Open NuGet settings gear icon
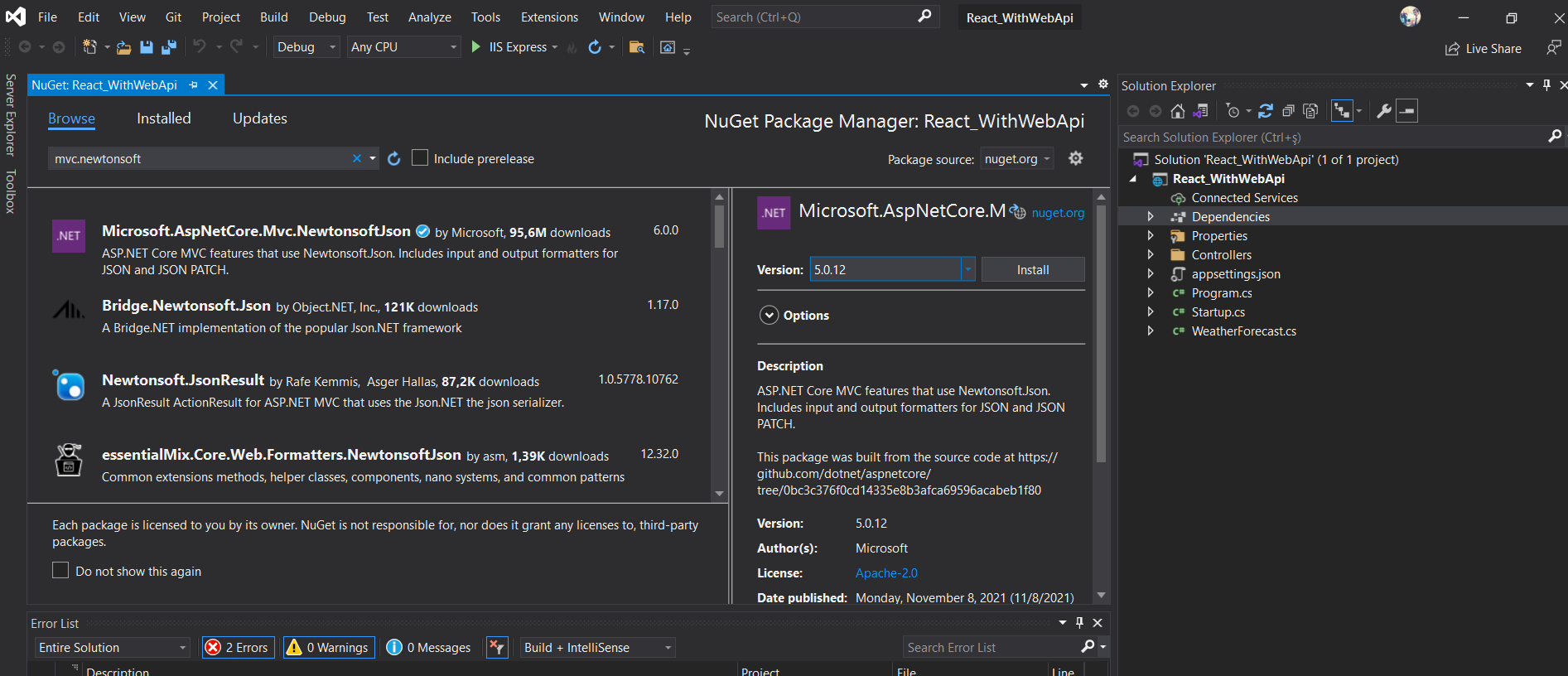This screenshot has height=676, width=1568. click(1075, 158)
